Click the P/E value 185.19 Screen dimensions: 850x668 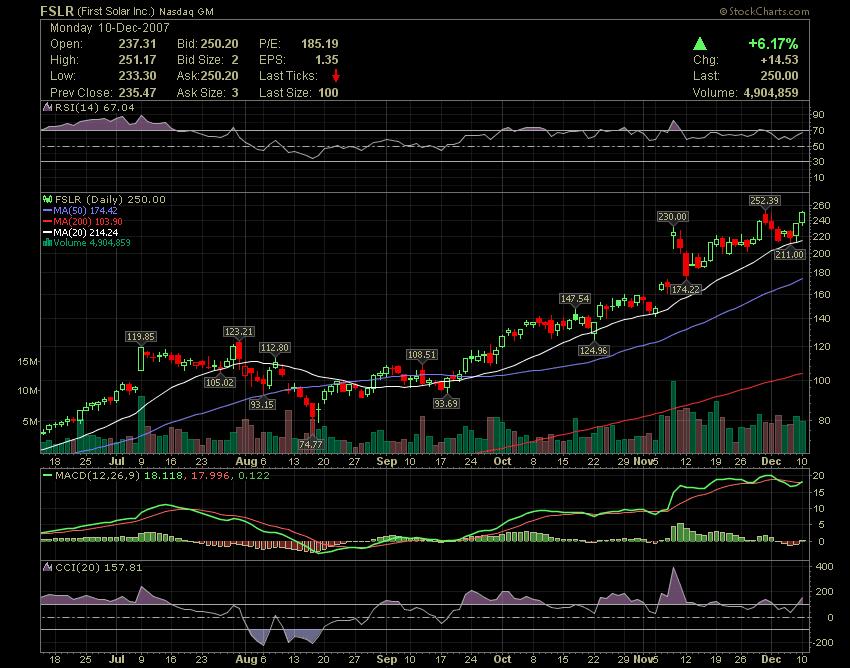coord(320,44)
